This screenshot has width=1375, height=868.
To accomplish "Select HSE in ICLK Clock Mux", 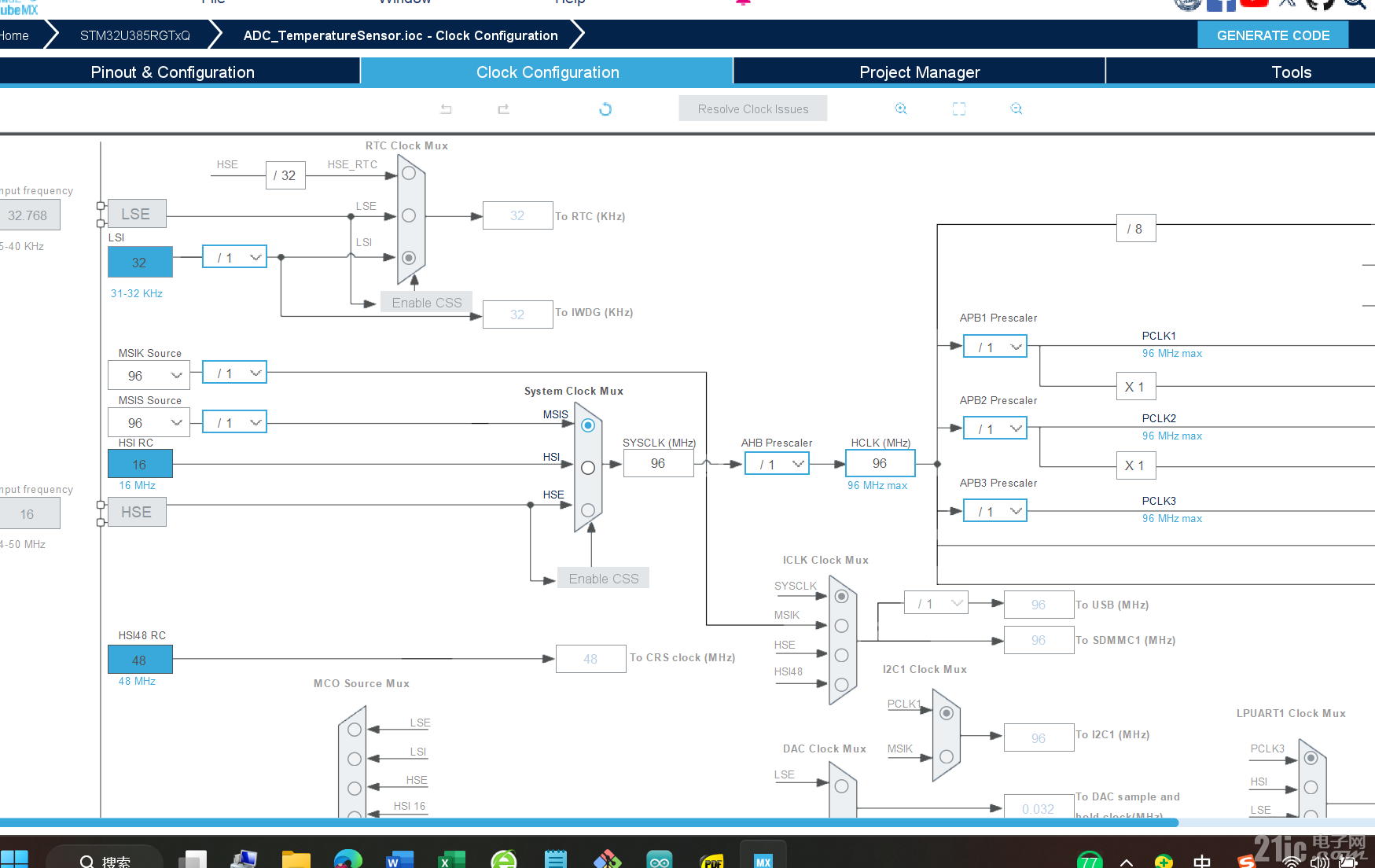I will point(842,655).
